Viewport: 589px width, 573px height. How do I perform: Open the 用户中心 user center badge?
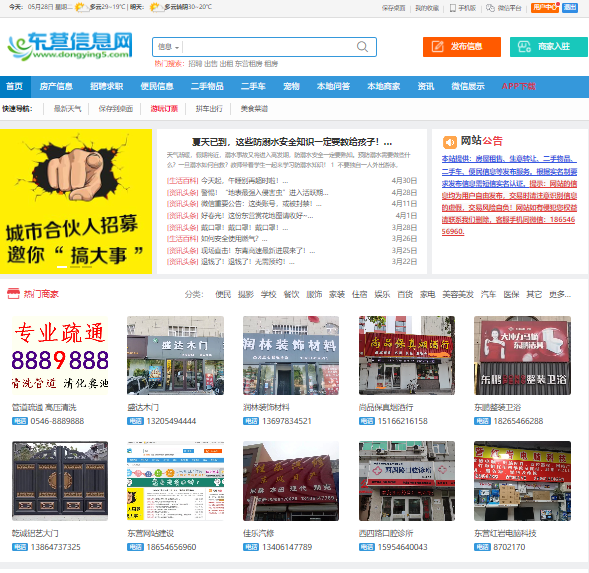545,7
